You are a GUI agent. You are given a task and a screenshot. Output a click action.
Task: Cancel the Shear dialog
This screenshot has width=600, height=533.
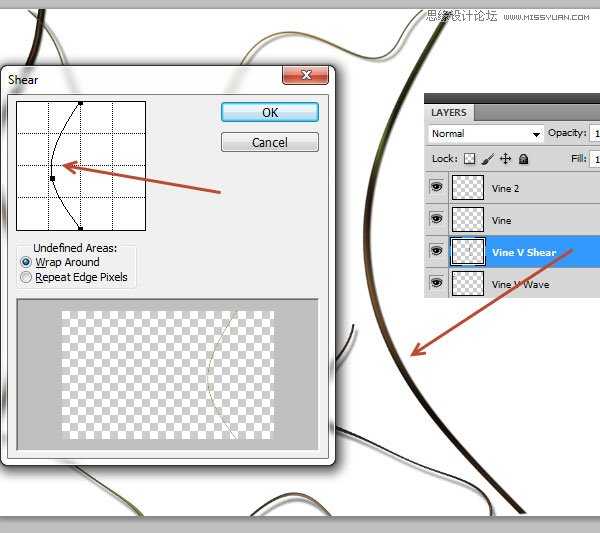(x=270, y=142)
